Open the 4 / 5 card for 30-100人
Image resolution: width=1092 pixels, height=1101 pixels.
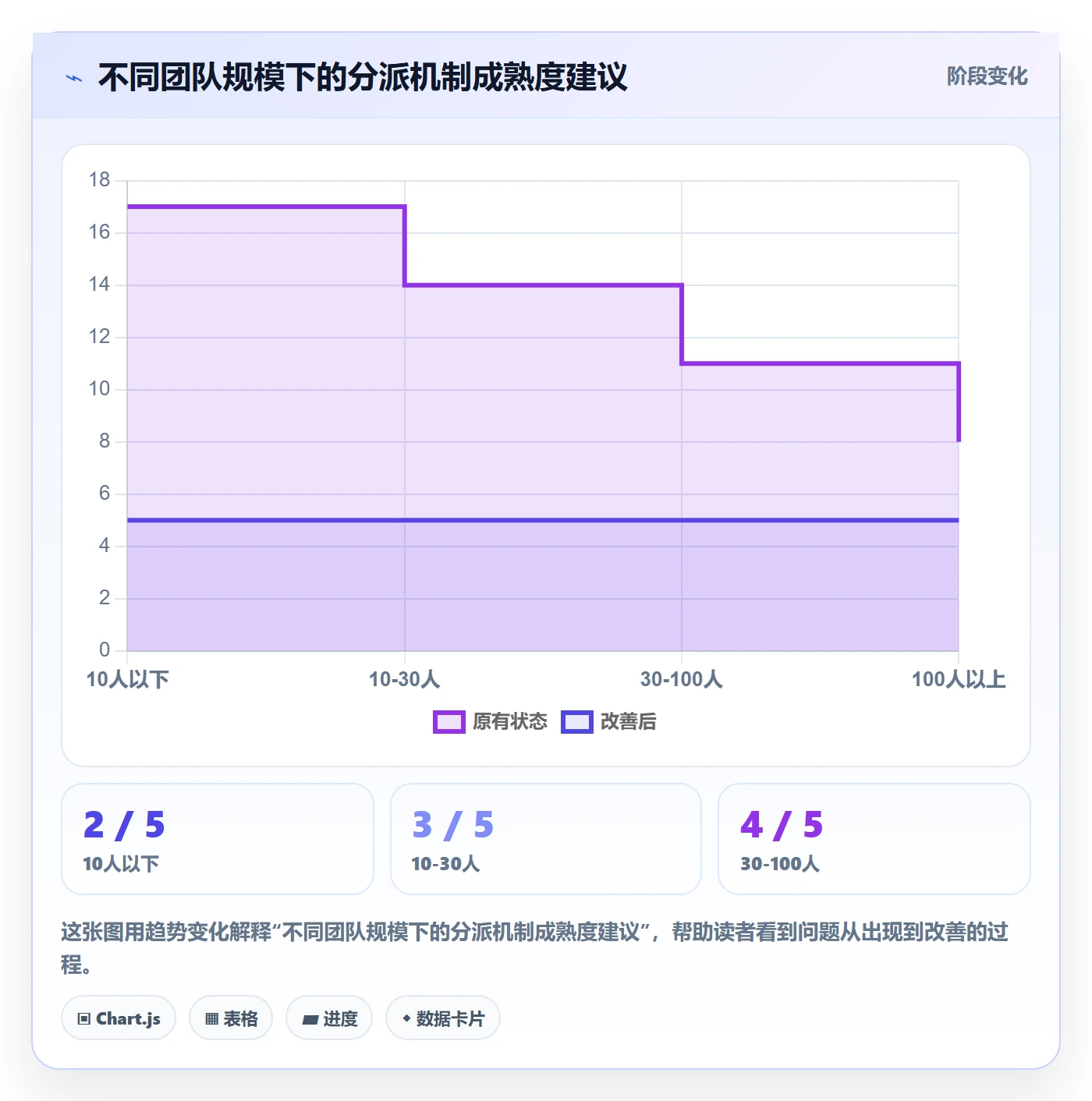coord(874,839)
